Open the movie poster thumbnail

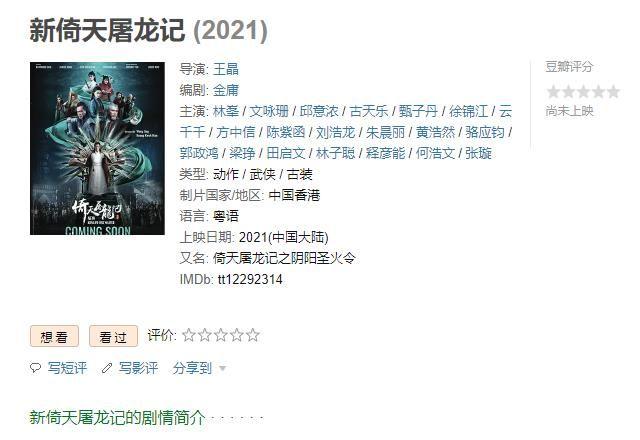pyautogui.click(x=97, y=149)
